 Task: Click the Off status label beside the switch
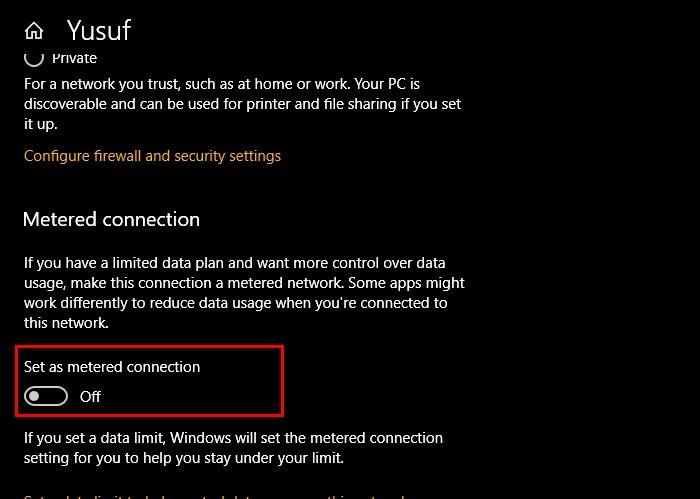(x=90, y=396)
